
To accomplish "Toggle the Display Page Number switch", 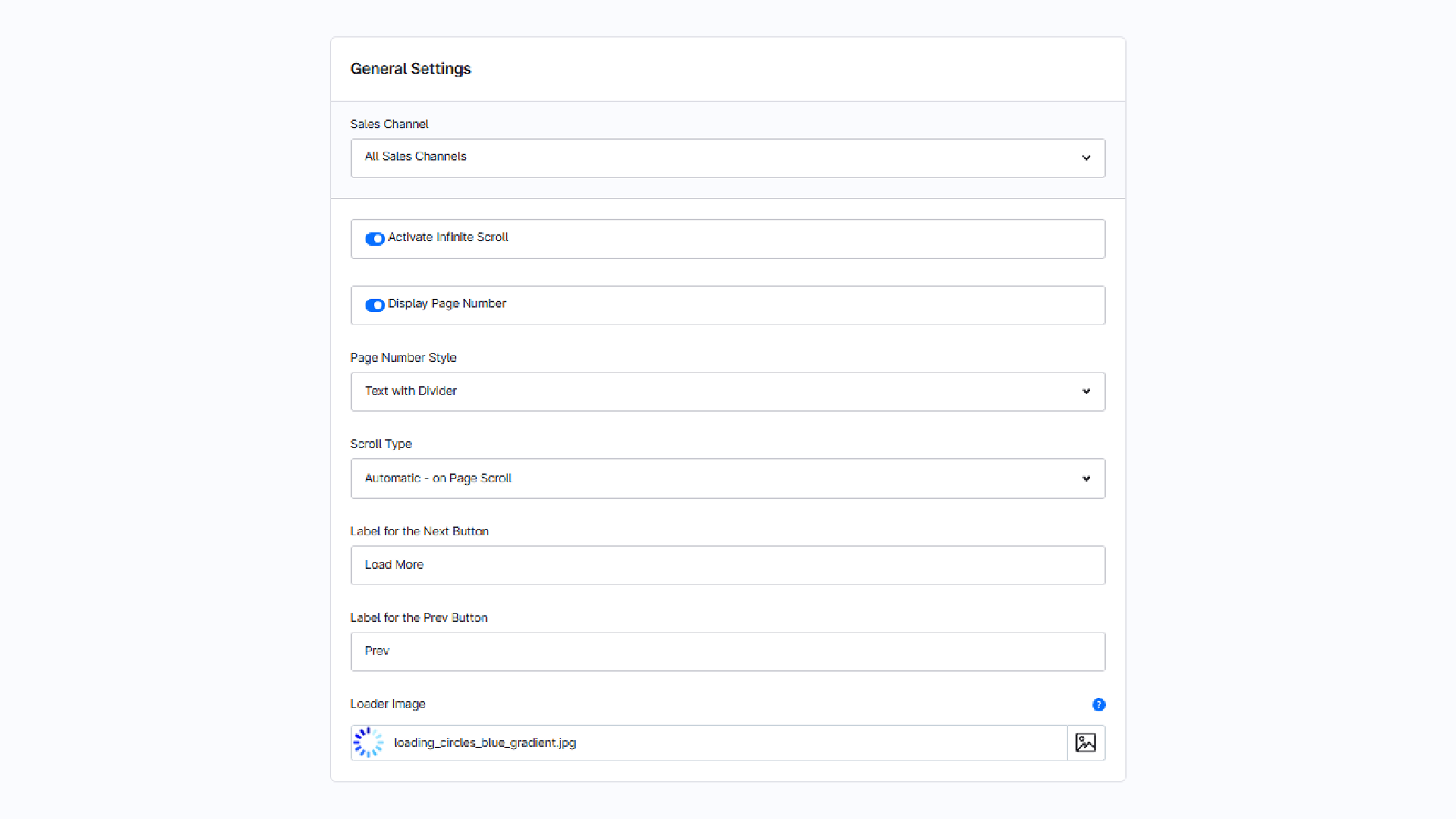I will tap(375, 305).
